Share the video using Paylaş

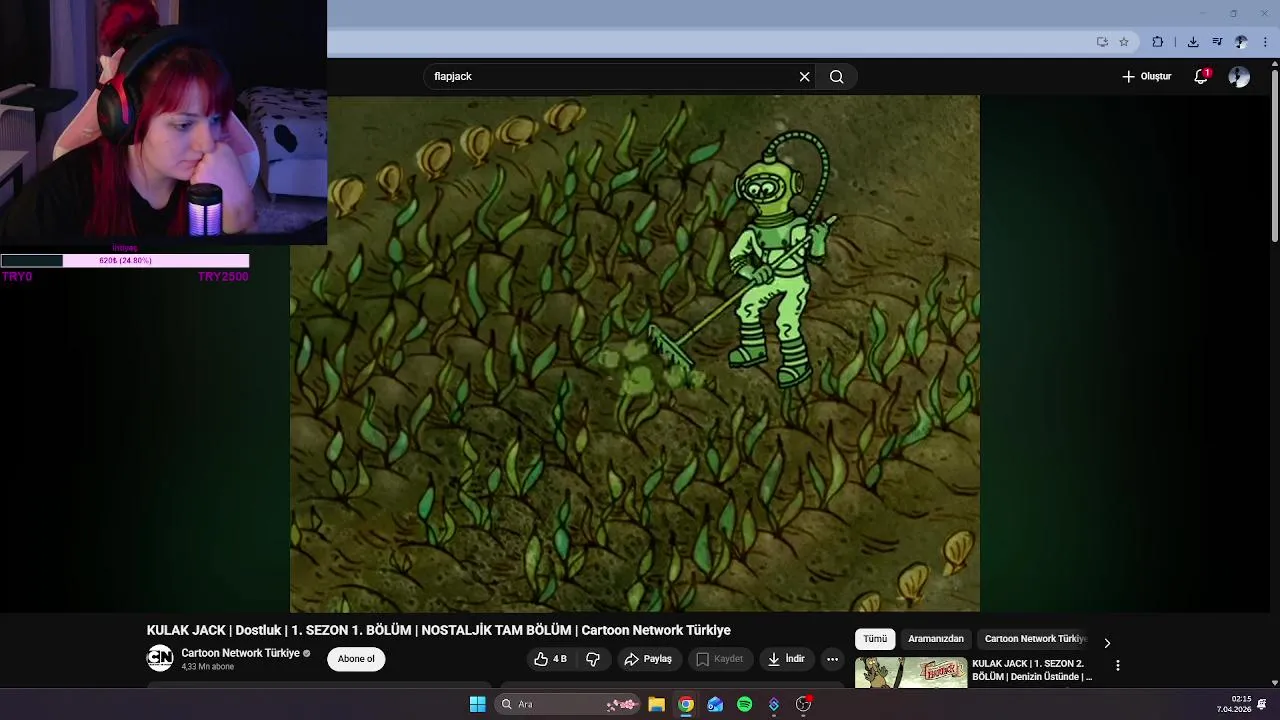pyautogui.click(x=648, y=659)
